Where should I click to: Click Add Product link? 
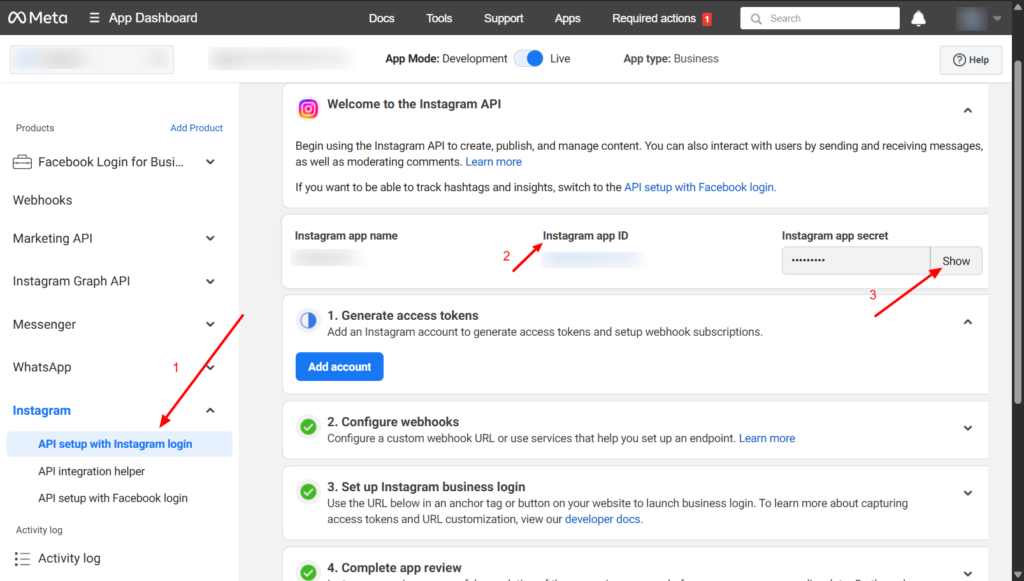(x=197, y=128)
